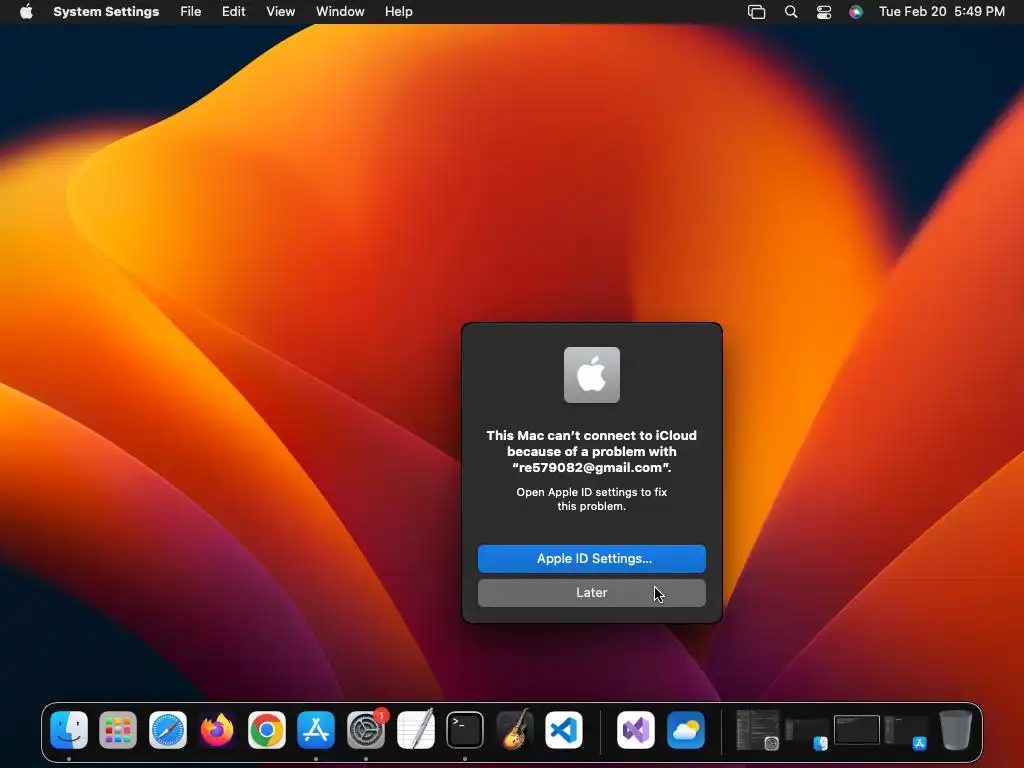Open the Help menu
Image resolution: width=1024 pixels, height=768 pixels.
[398, 12]
